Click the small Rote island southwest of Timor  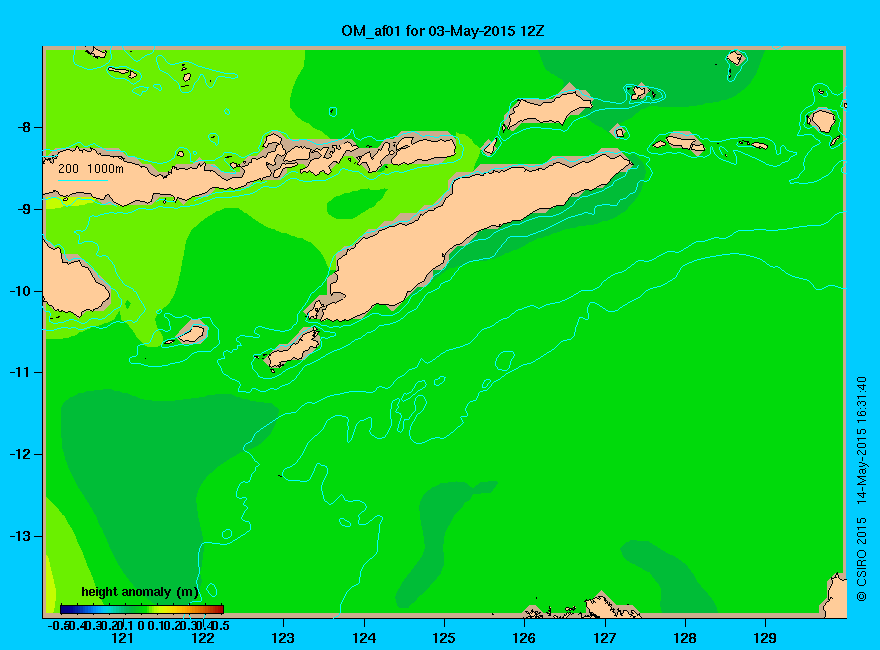292,350
